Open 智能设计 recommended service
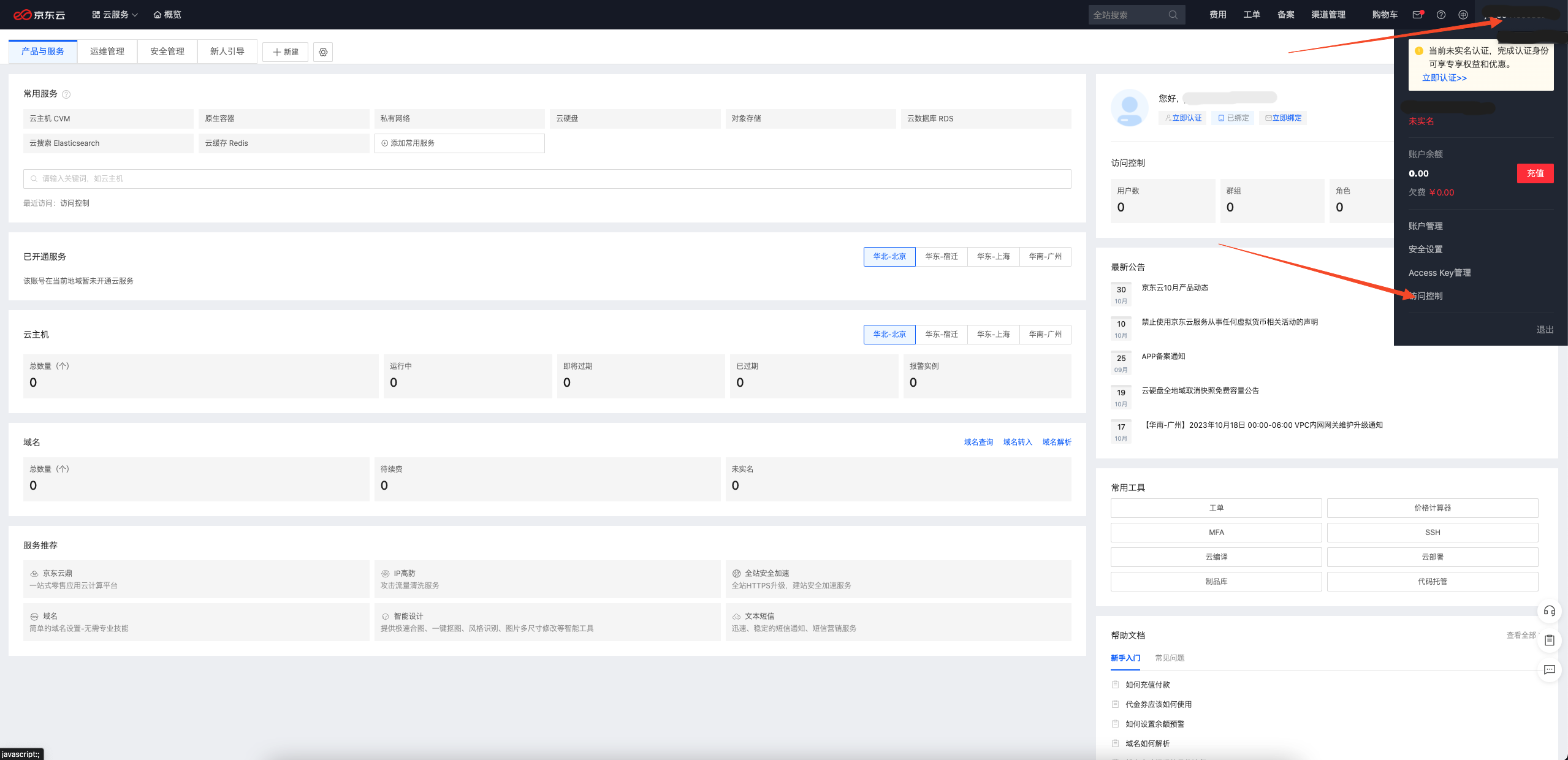 click(x=547, y=622)
